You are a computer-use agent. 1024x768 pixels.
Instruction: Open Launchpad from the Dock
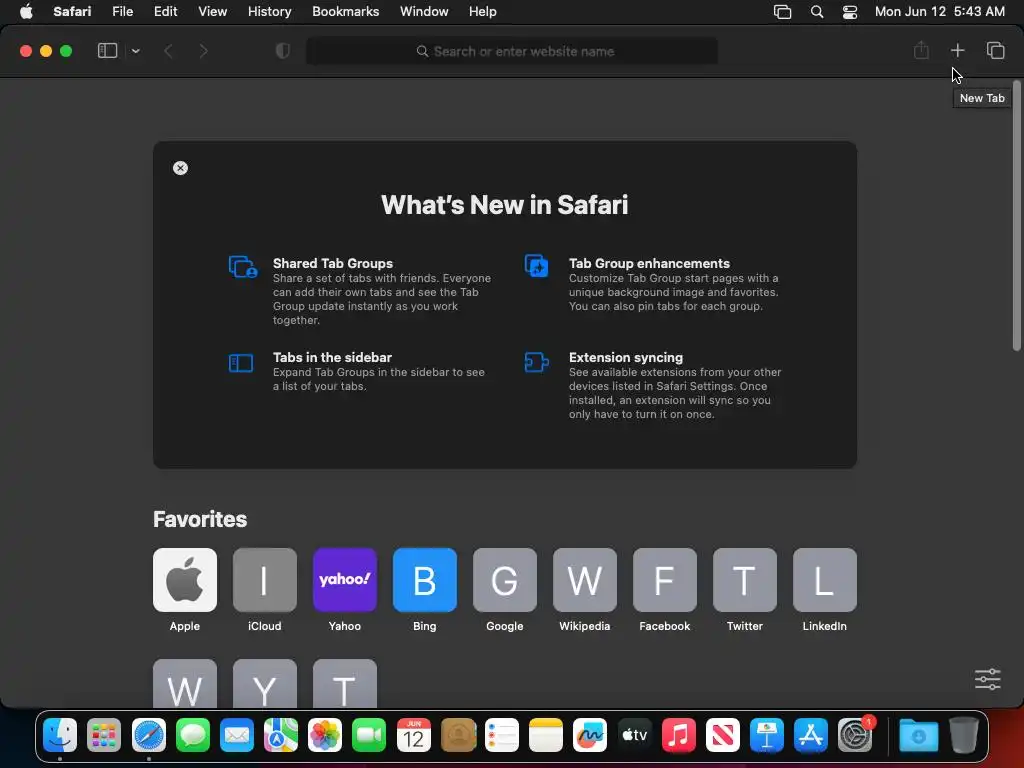pyautogui.click(x=104, y=735)
